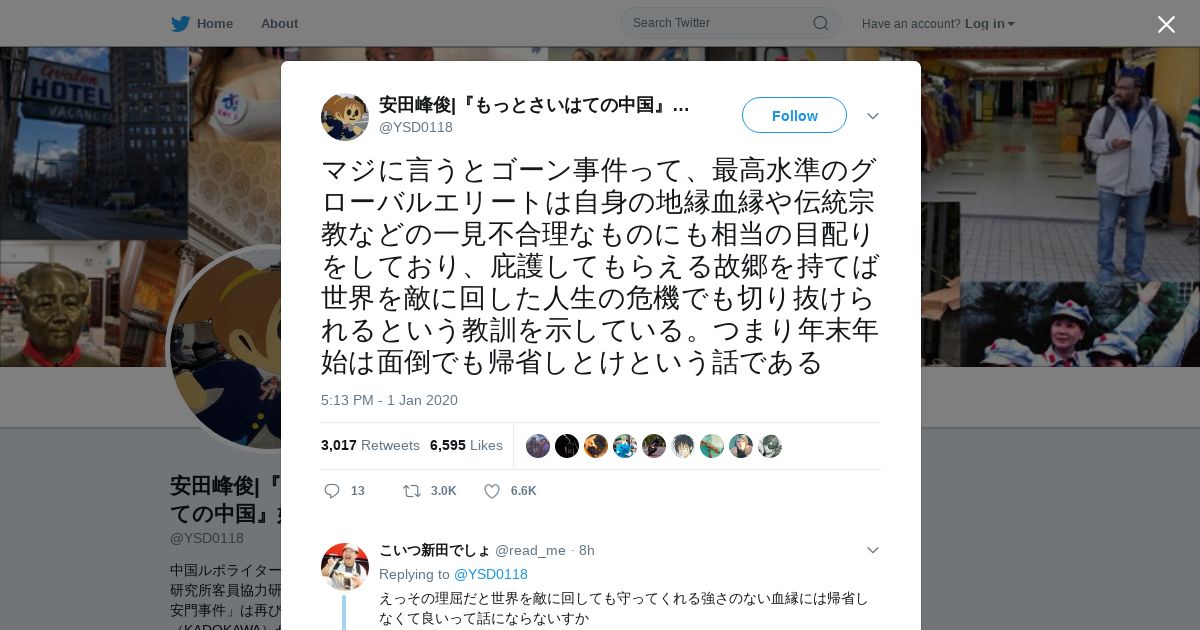The height and width of the screenshot is (630, 1200).
Task: View the 6,595 Likes list
Action: (x=466, y=445)
